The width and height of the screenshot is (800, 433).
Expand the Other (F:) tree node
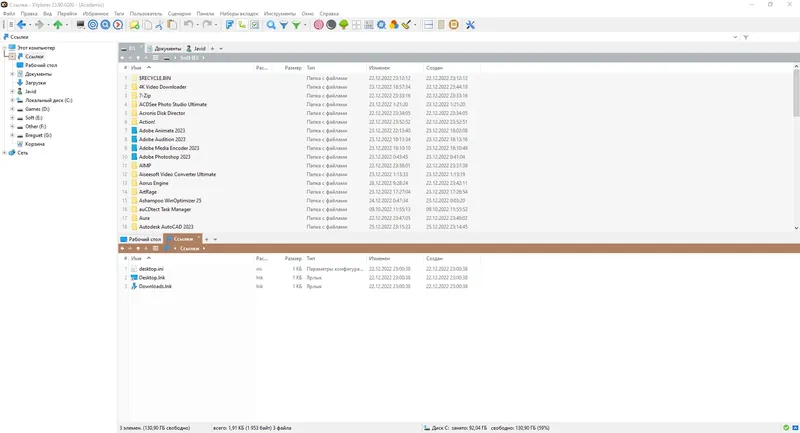(x=12, y=126)
